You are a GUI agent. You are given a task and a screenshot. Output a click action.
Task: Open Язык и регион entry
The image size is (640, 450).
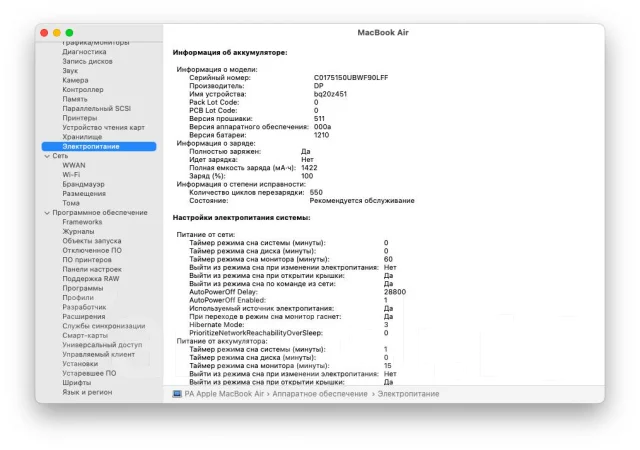[87, 392]
